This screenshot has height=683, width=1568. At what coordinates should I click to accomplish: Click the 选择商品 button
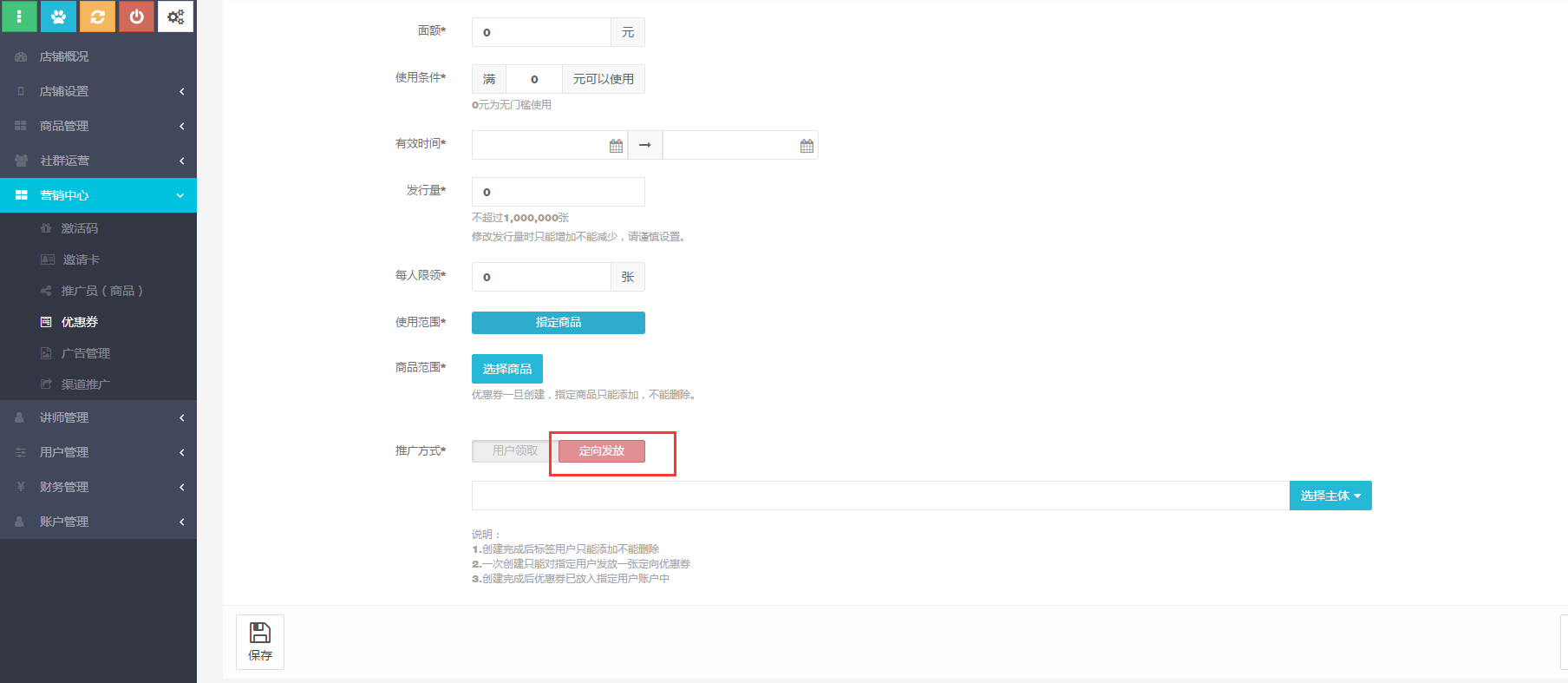(506, 369)
